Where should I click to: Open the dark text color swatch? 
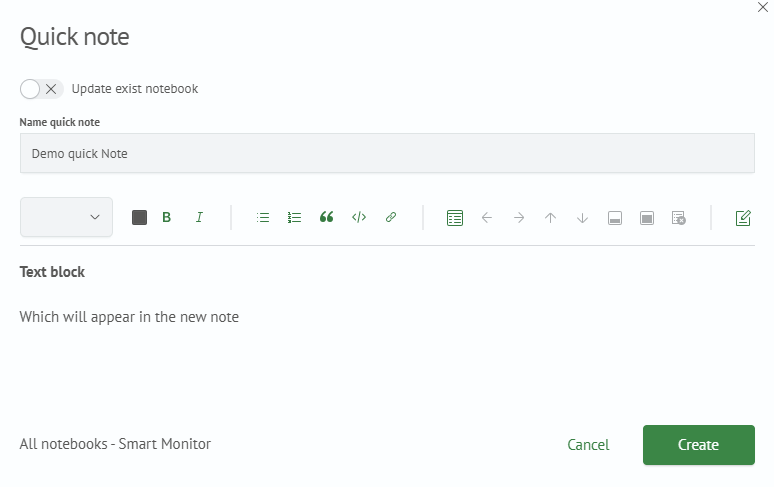click(139, 217)
